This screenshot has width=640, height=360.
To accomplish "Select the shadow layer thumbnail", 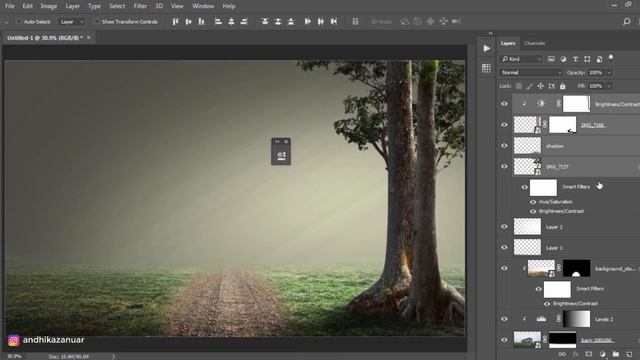I will click(x=527, y=146).
